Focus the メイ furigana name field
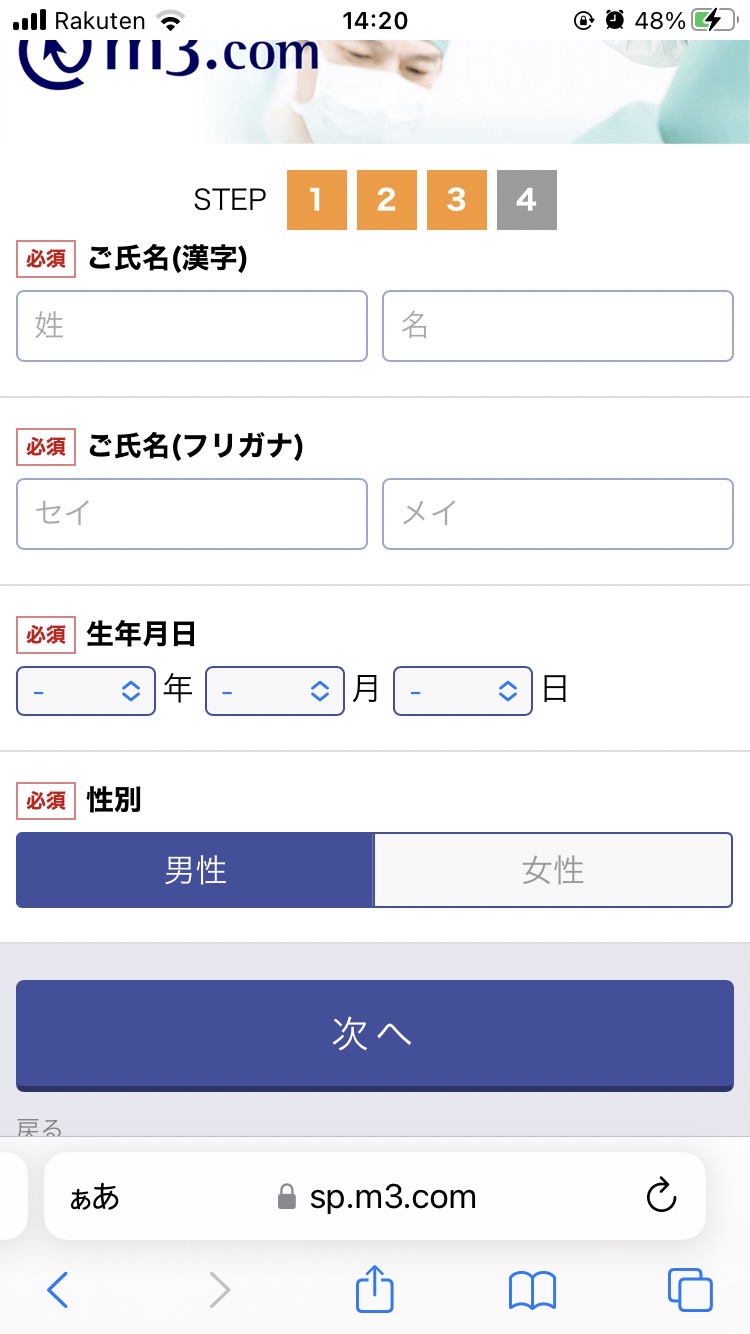Viewport: 750px width, 1334px height. click(x=557, y=514)
